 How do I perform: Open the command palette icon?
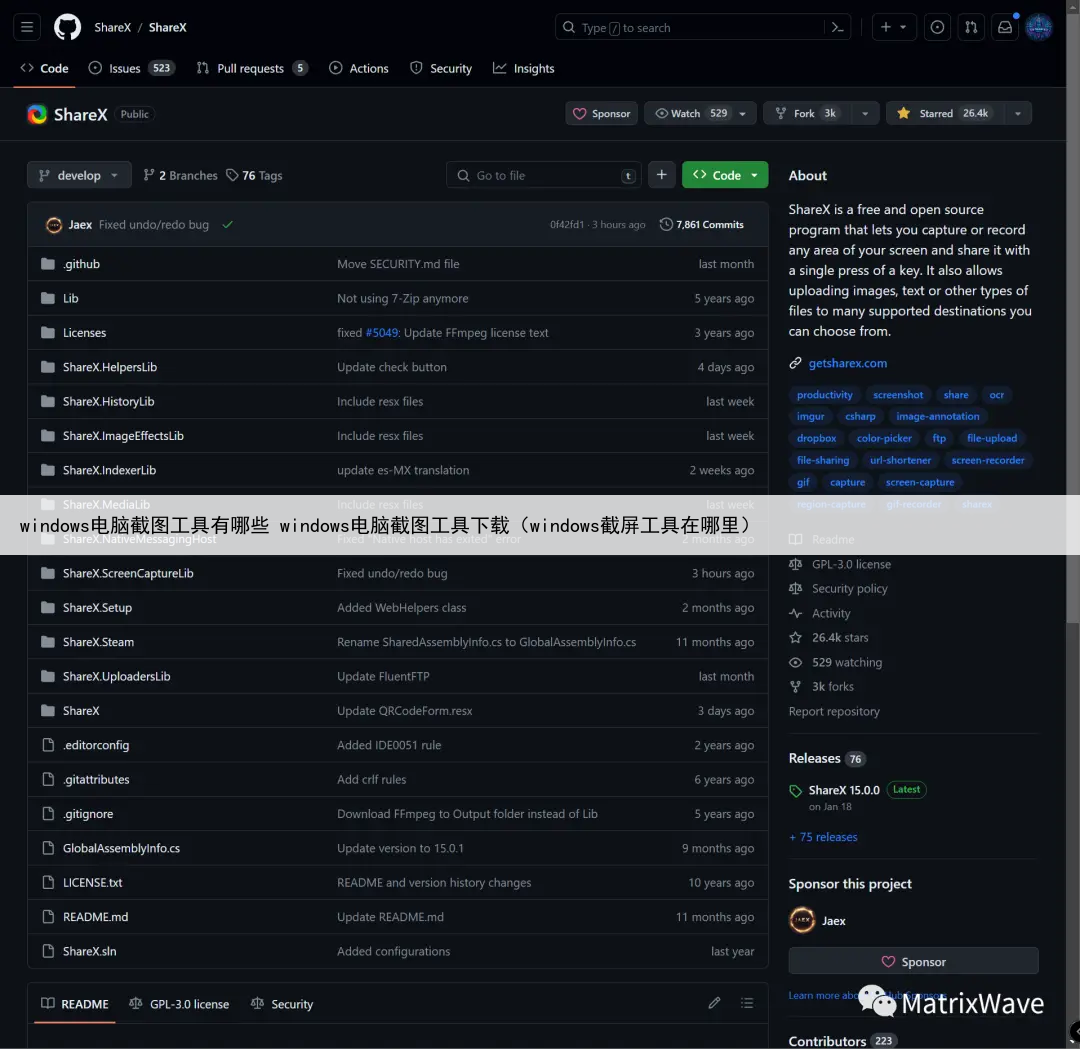tap(838, 27)
